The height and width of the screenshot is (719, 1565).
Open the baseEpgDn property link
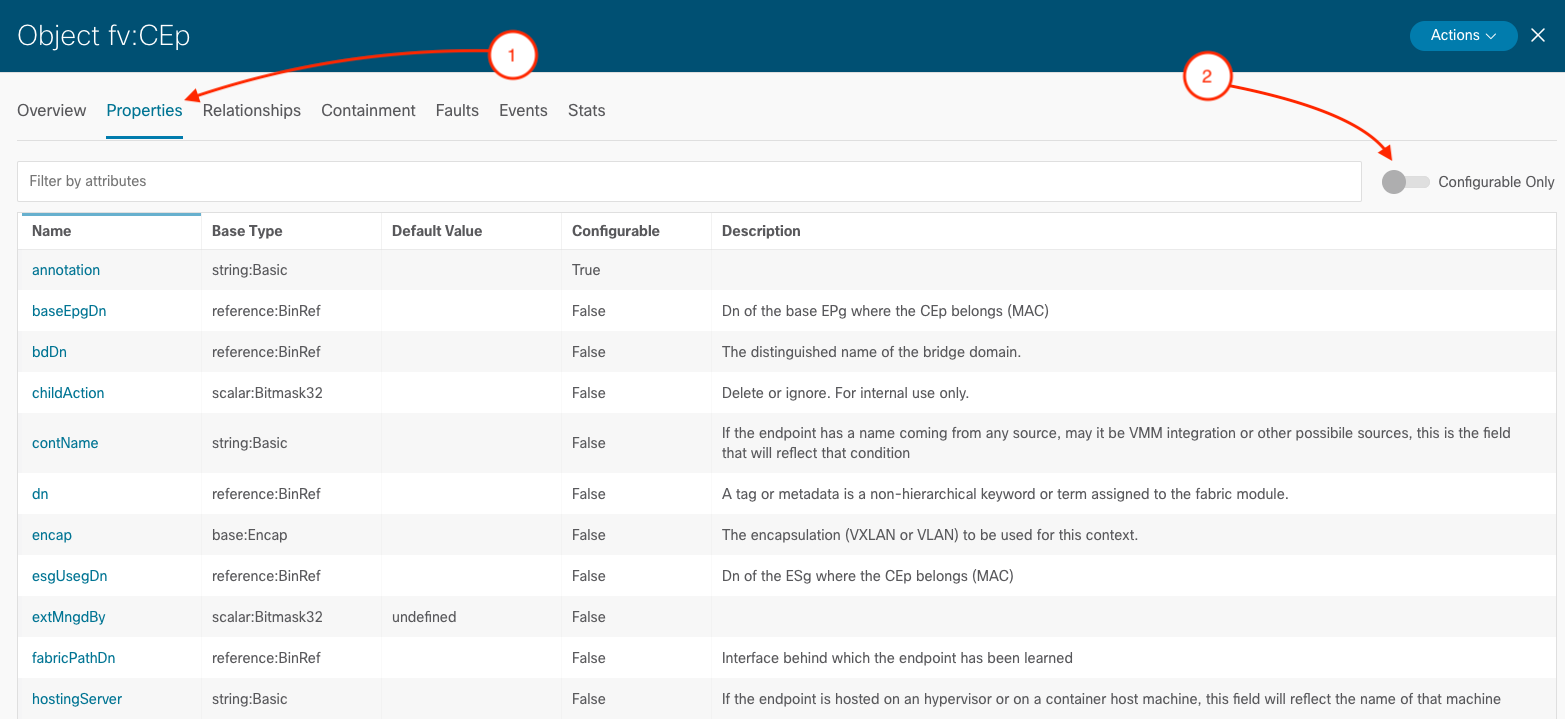coord(69,311)
